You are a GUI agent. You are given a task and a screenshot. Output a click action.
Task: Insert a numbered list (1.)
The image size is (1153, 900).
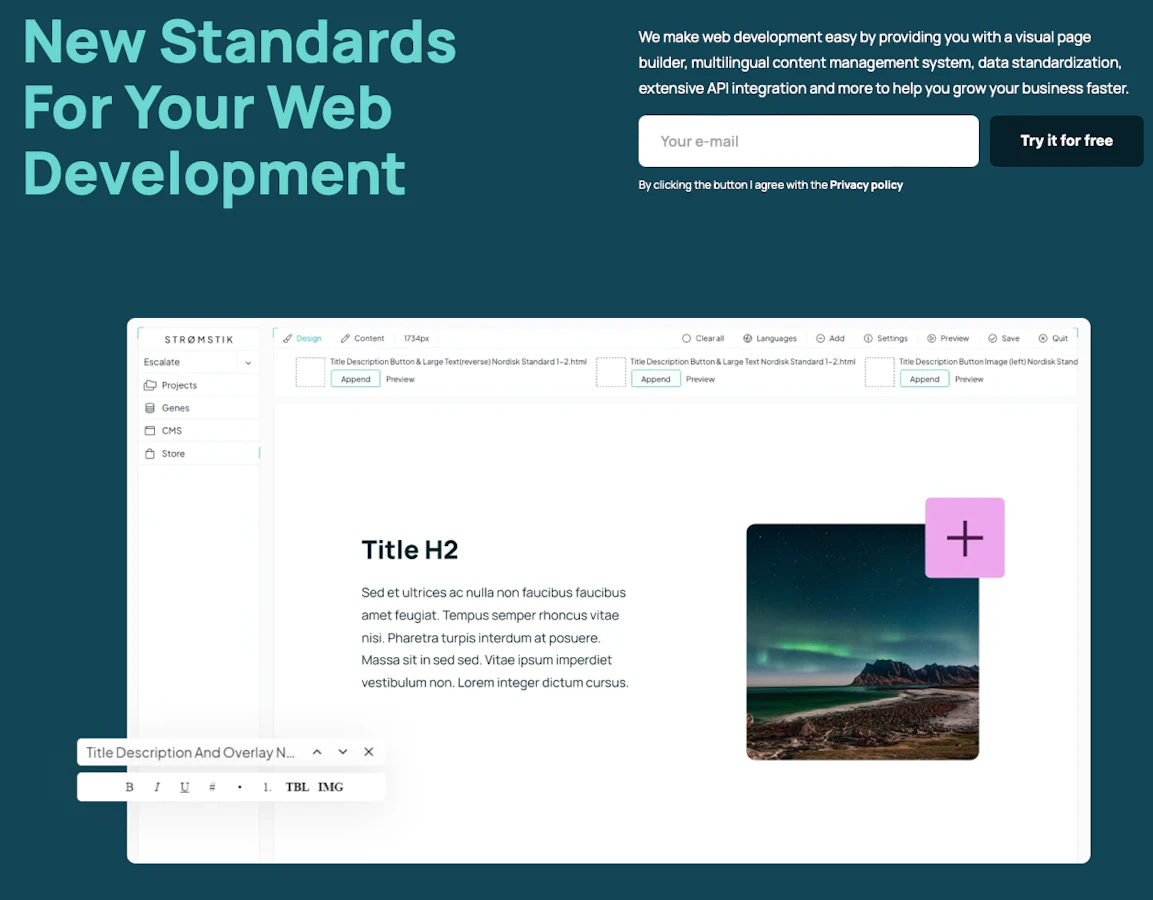coord(267,787)
